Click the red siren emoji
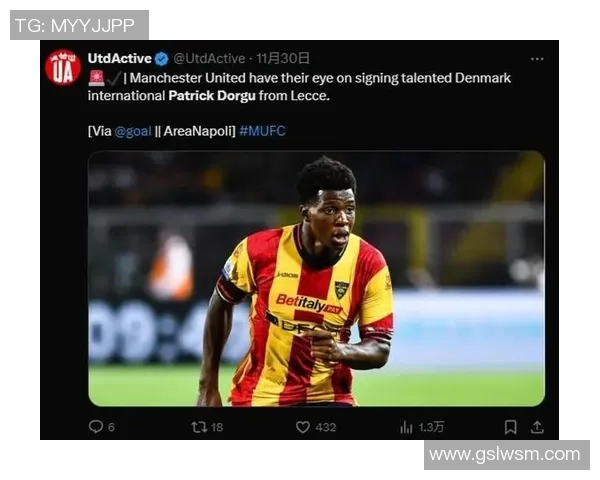Image resolution: width=600 pixels, height=480 pixels. click(96, 78)
